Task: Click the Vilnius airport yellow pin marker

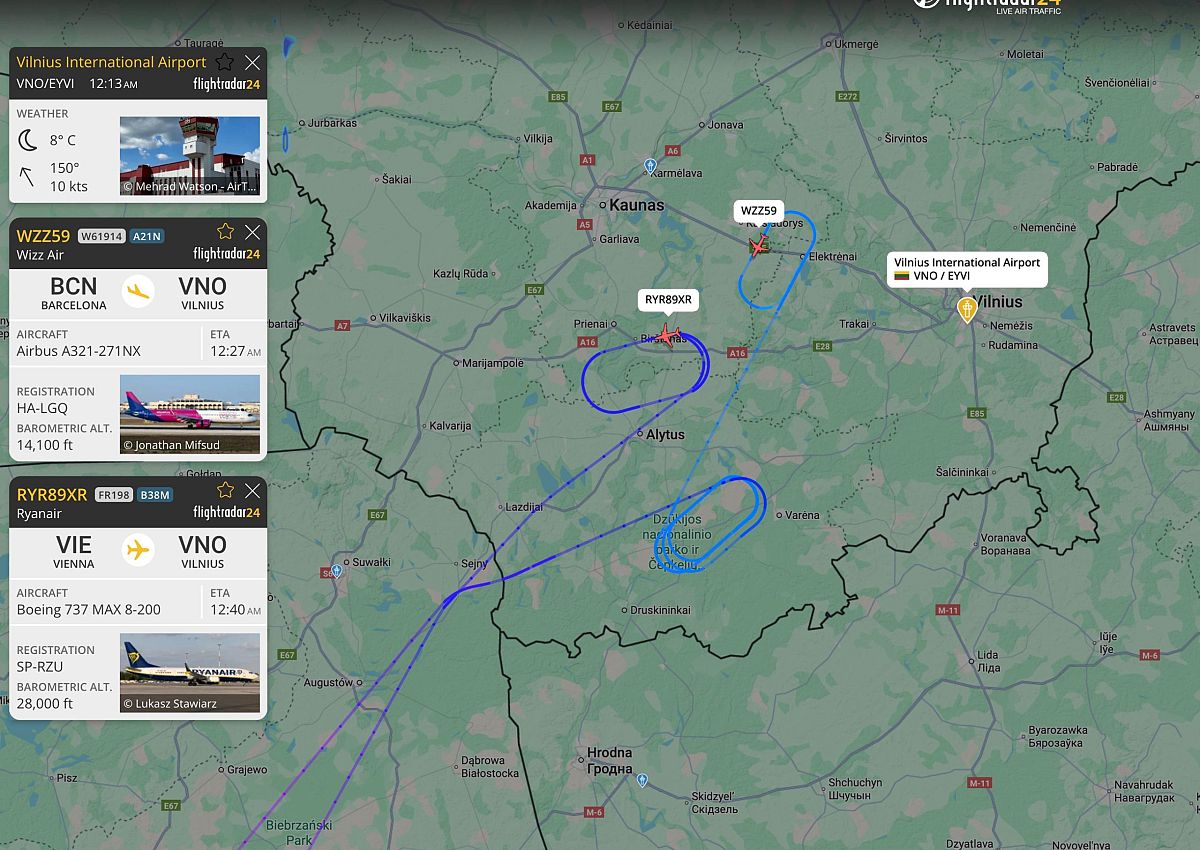Action: [x=966, y=309]
